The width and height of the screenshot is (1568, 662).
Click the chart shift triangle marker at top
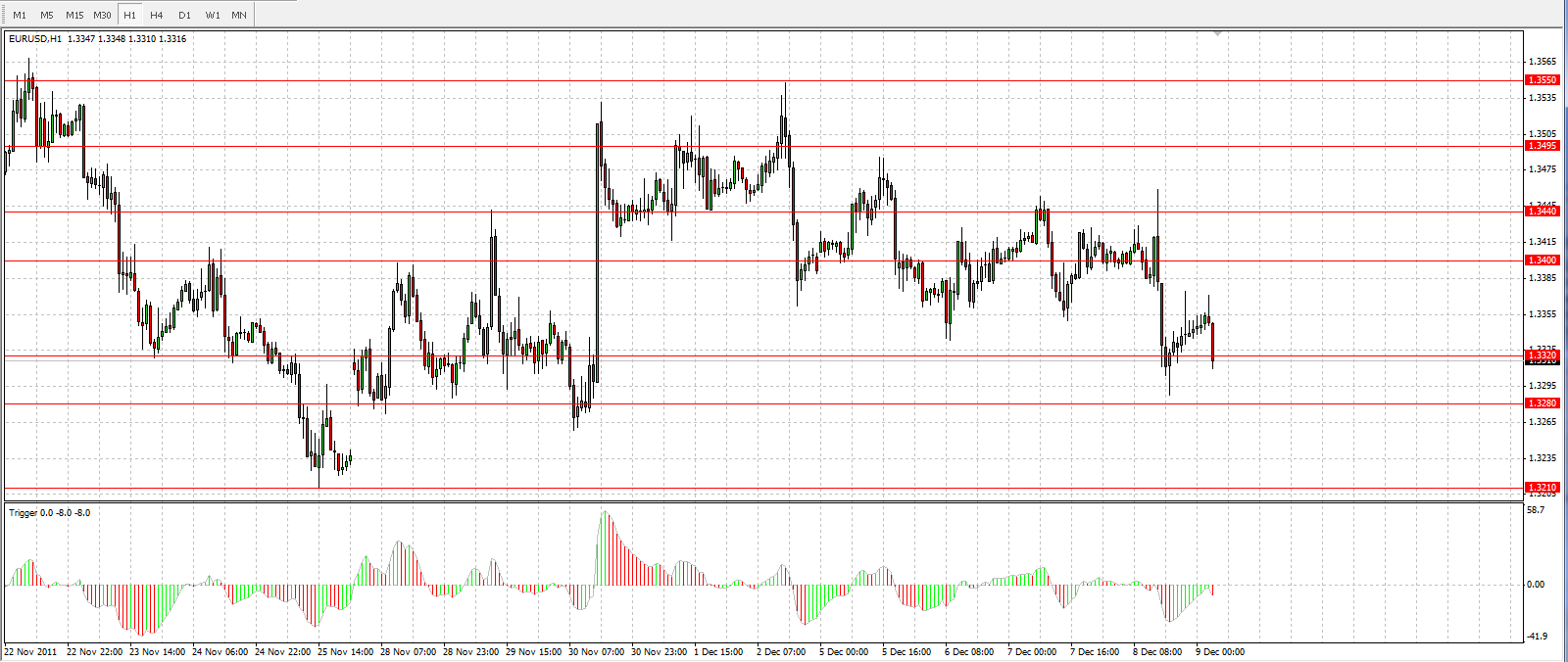1218,33
